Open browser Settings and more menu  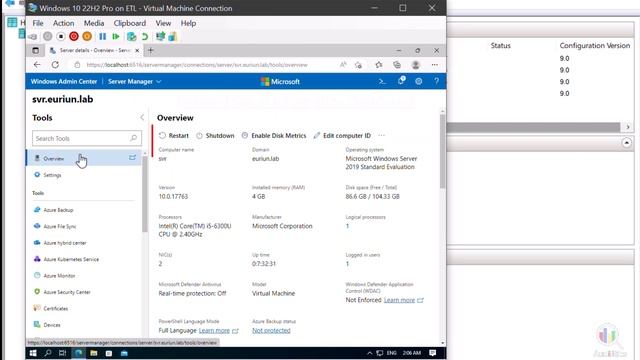point(435,65)
